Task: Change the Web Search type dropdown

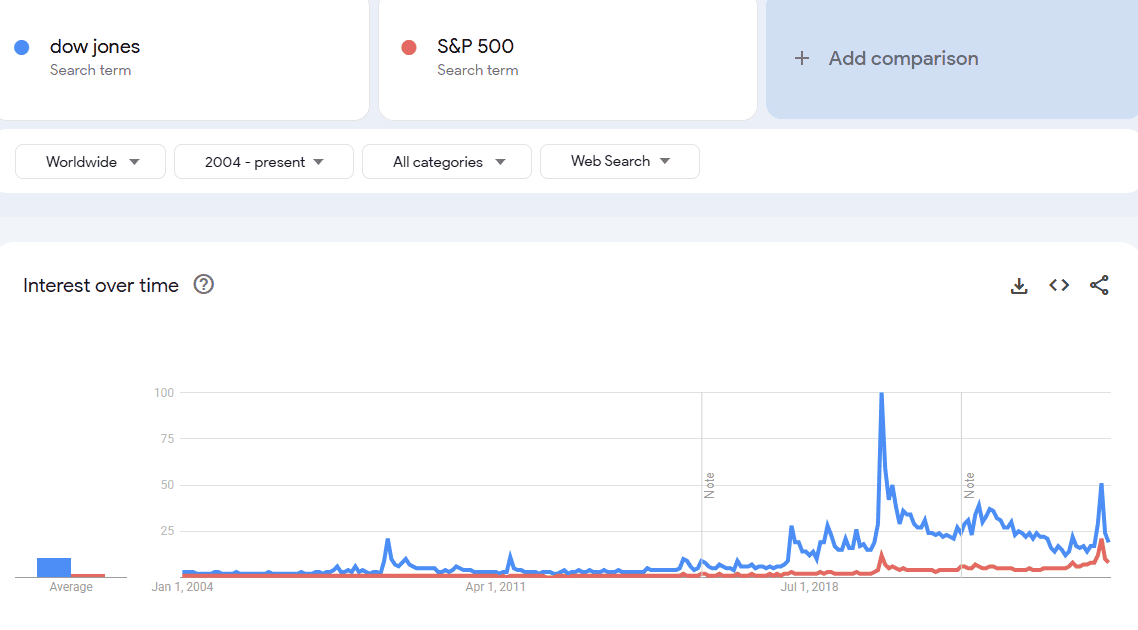Action: pos(620,161)
